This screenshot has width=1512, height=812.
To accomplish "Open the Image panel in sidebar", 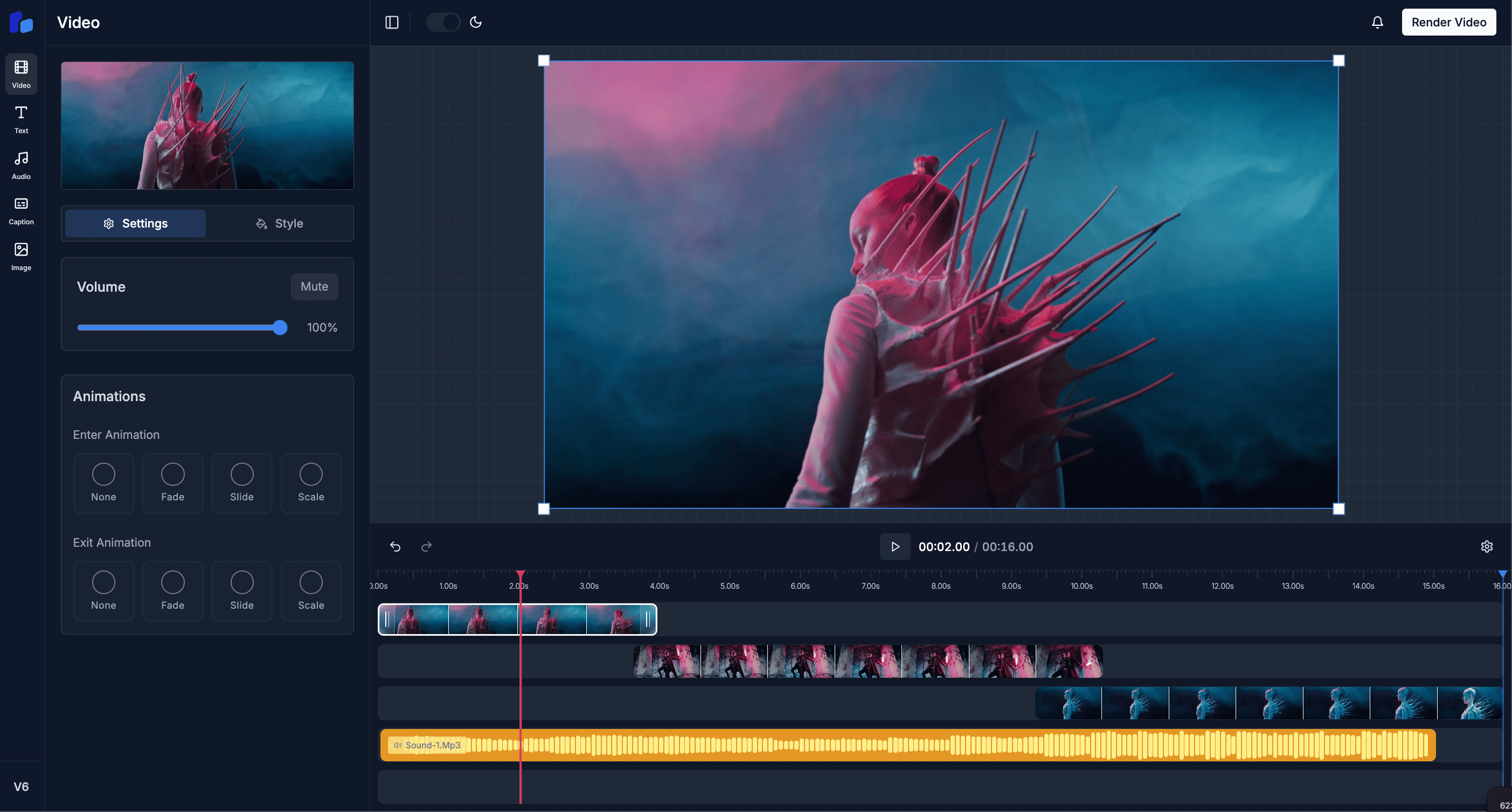I will (x=21, y=257).
